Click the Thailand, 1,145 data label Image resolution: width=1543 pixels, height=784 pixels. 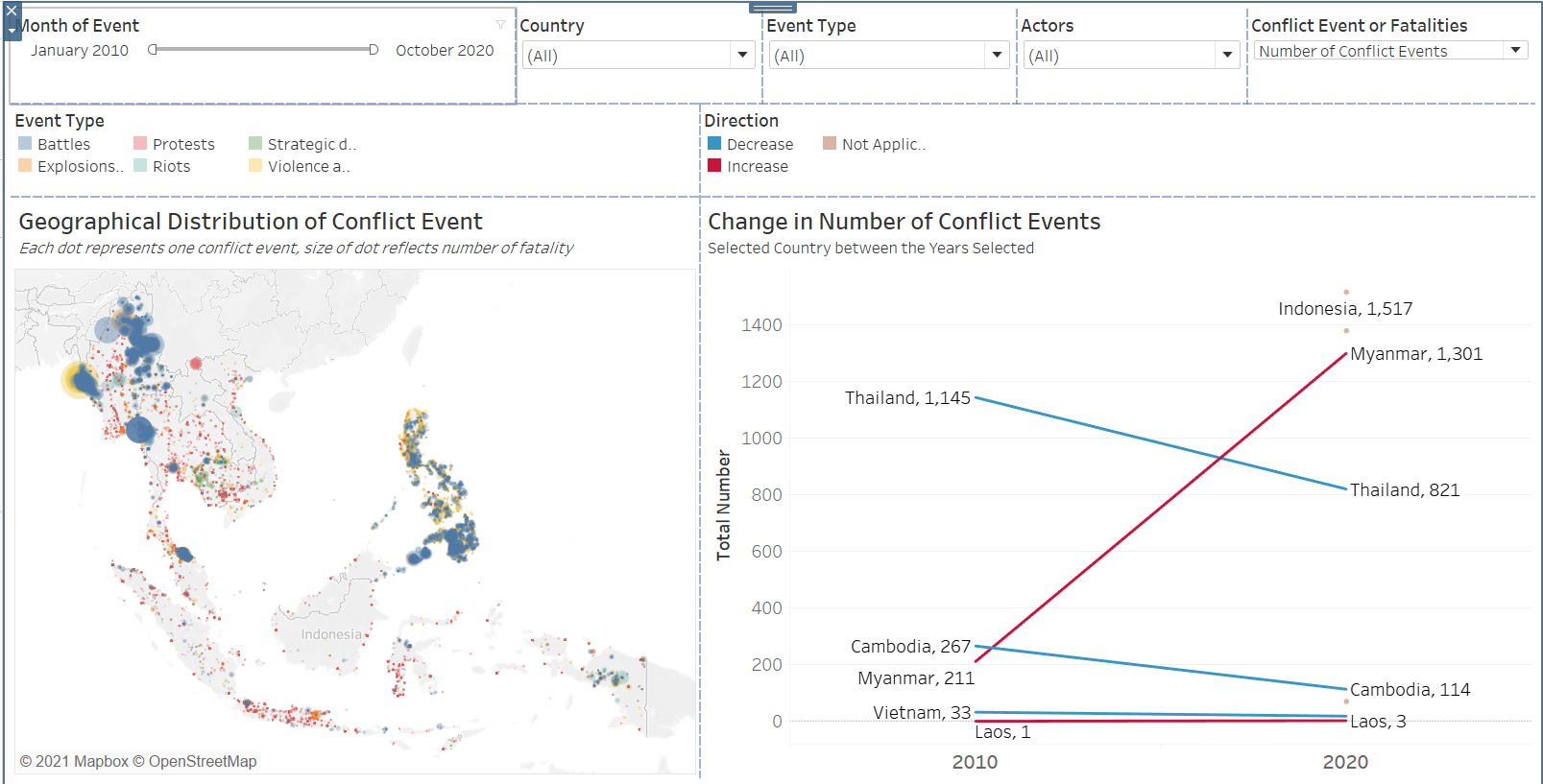(x=907, y=398)
